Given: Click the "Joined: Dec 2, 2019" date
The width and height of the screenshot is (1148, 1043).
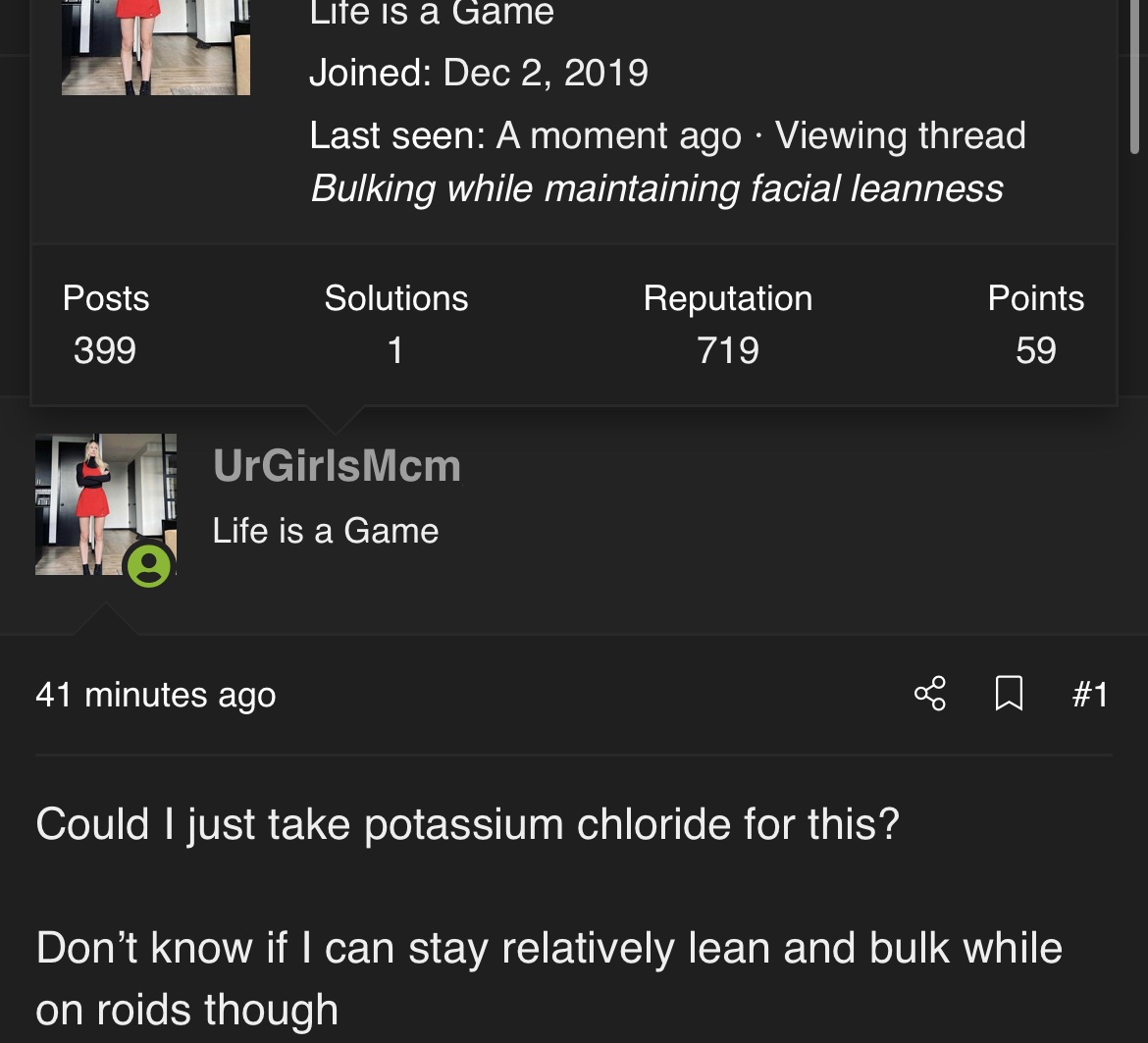Looking at the screenshot, I should point(479,73).
